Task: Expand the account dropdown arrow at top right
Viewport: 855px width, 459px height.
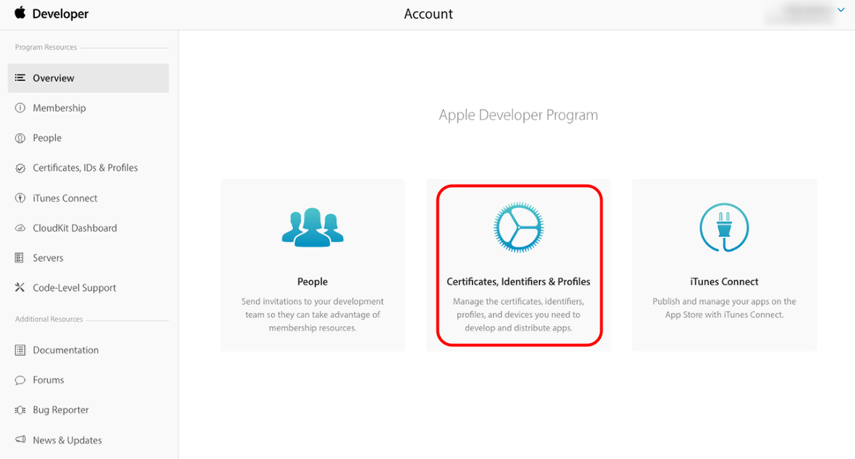Action: point(841,10)
